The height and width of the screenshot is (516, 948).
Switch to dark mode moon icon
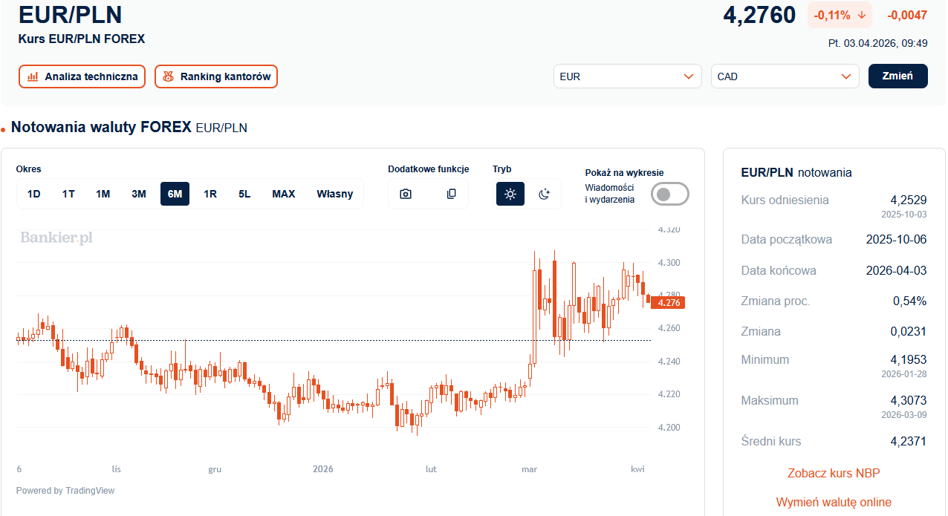coord(544,194)
